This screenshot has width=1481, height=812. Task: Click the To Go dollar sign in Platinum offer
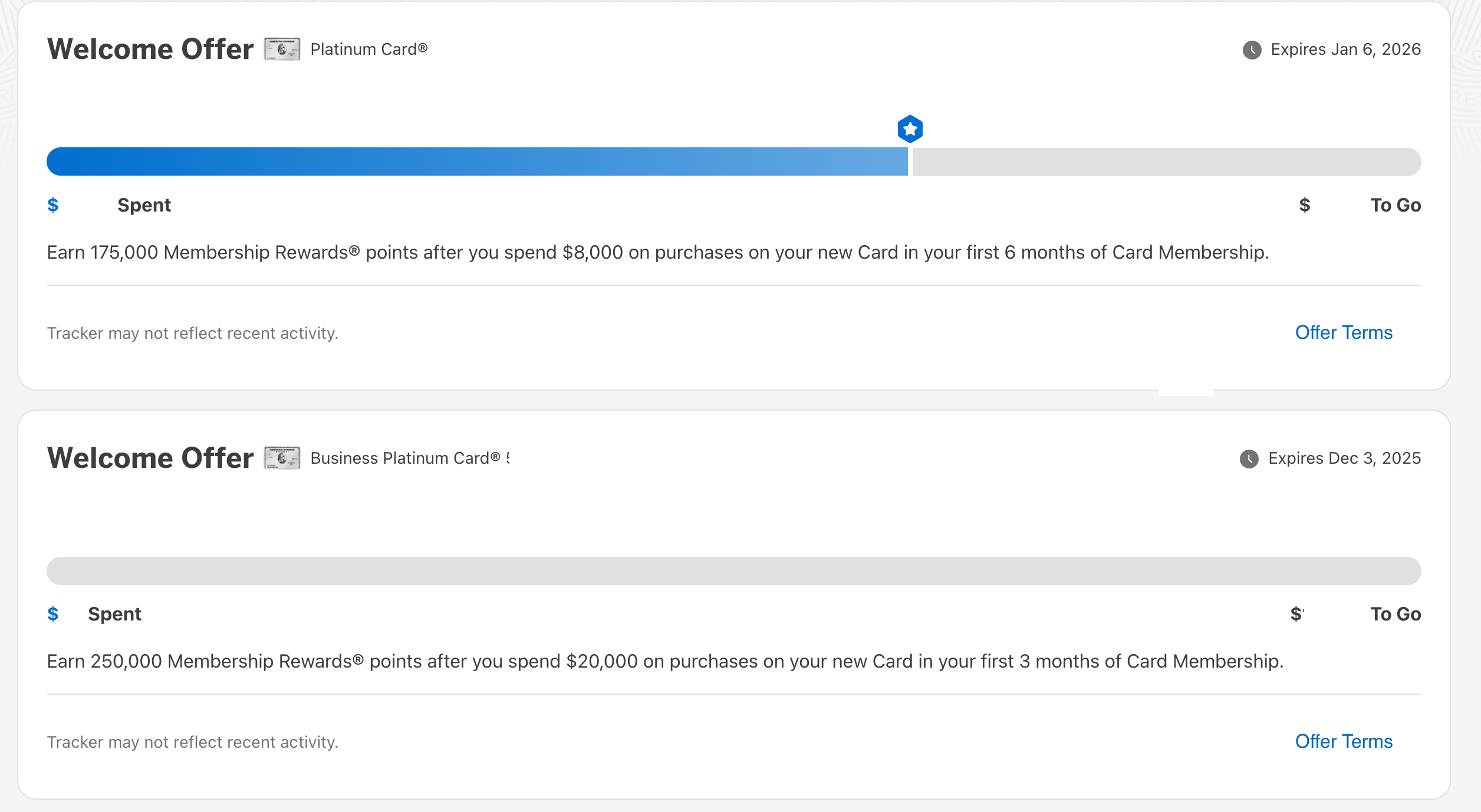pos(1305,205)
